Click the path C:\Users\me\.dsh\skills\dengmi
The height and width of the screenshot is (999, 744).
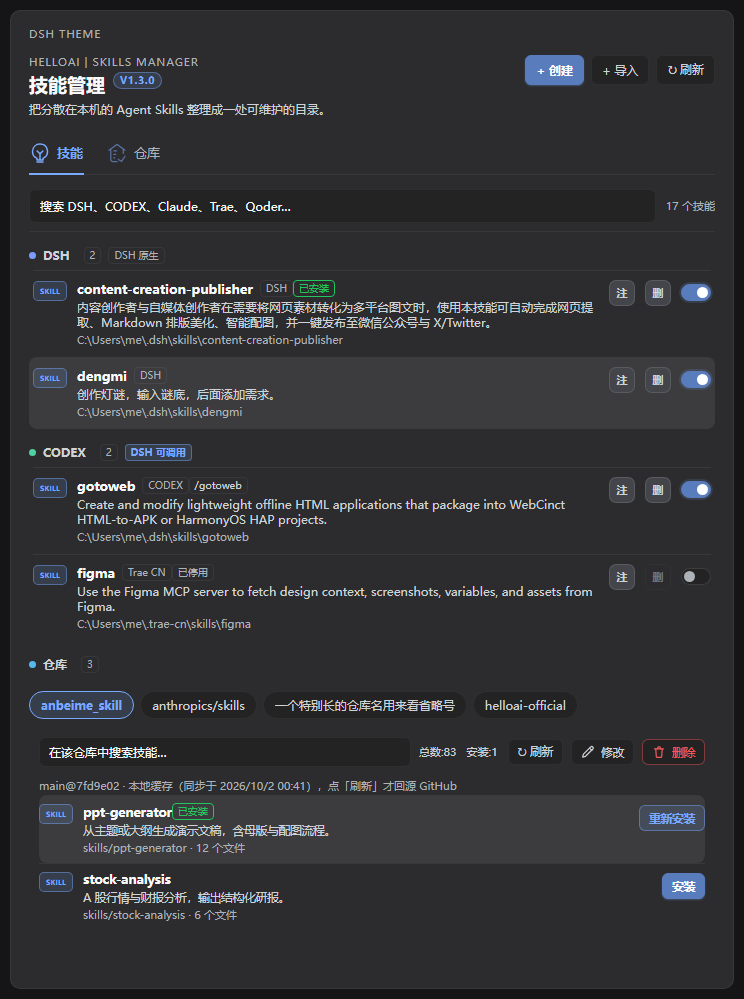coord(160,412)
